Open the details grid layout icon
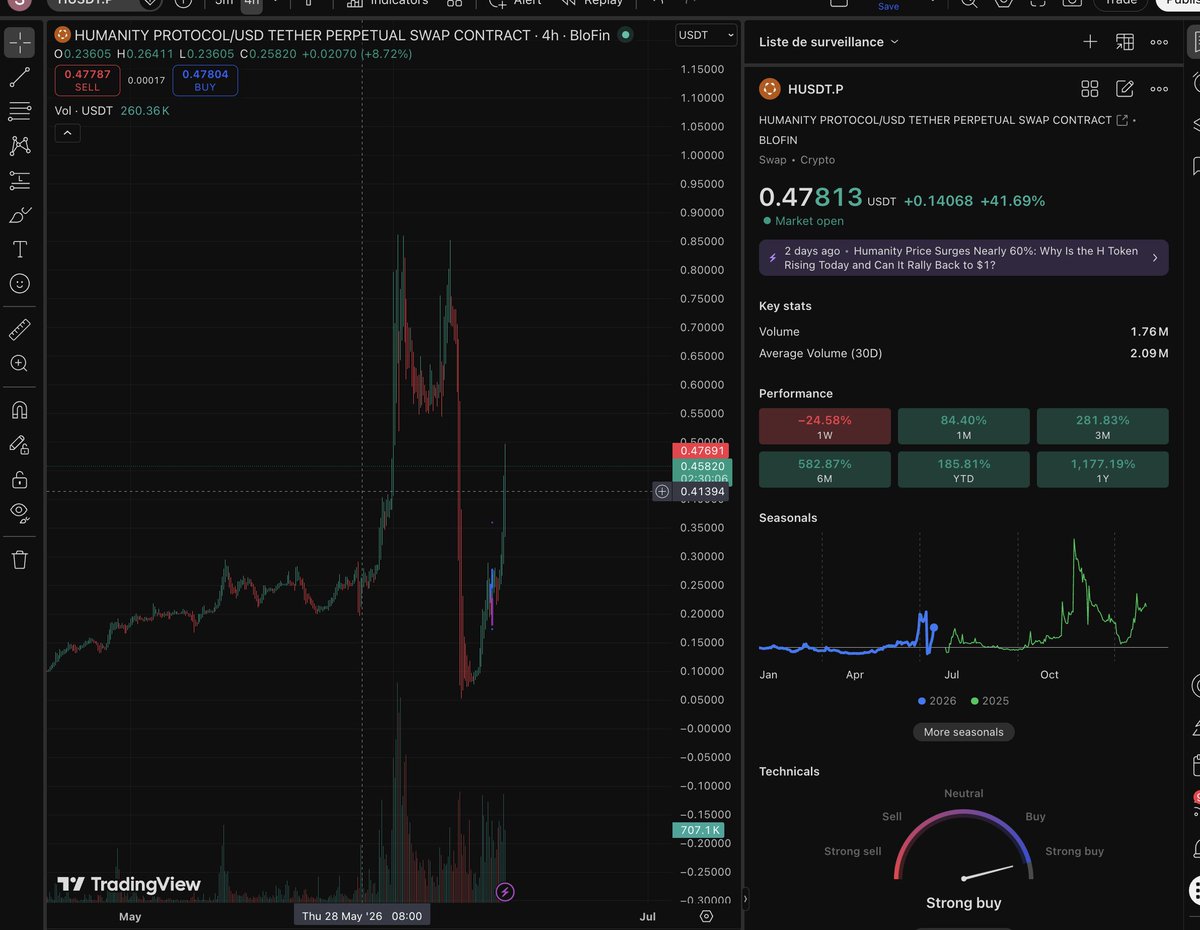The height and width of the screenshot is (930, 1200). (1090, 89)
